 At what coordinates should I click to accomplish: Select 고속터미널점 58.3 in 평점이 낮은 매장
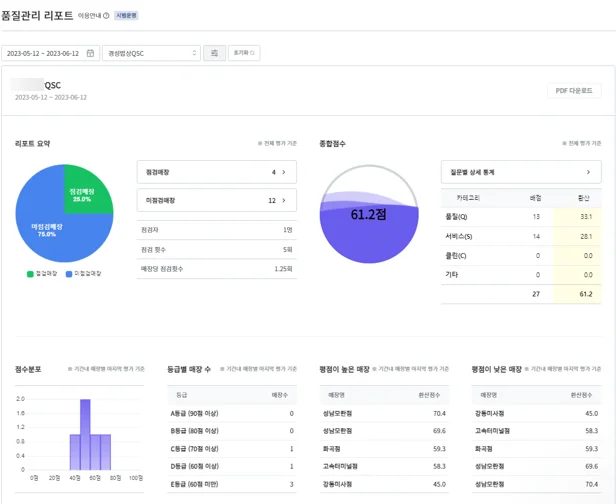tap(537, 431)
